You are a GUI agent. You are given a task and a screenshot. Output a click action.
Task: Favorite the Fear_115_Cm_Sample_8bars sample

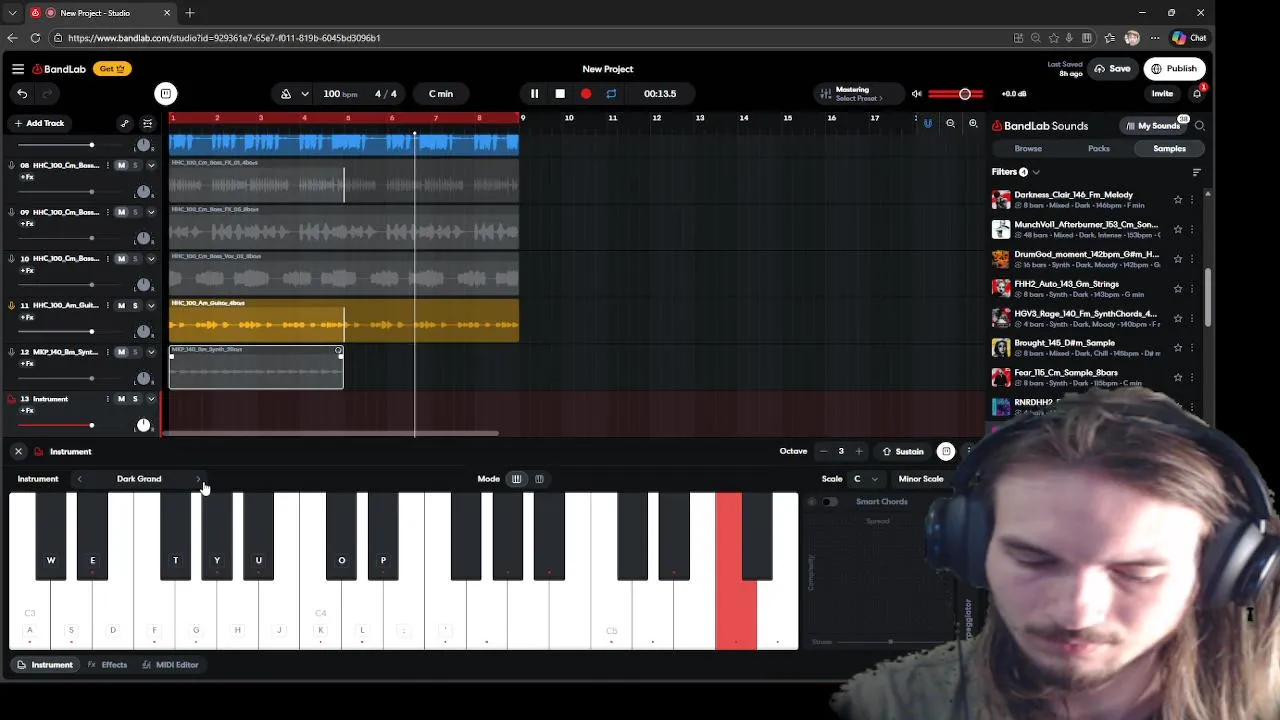point(1178,378)
